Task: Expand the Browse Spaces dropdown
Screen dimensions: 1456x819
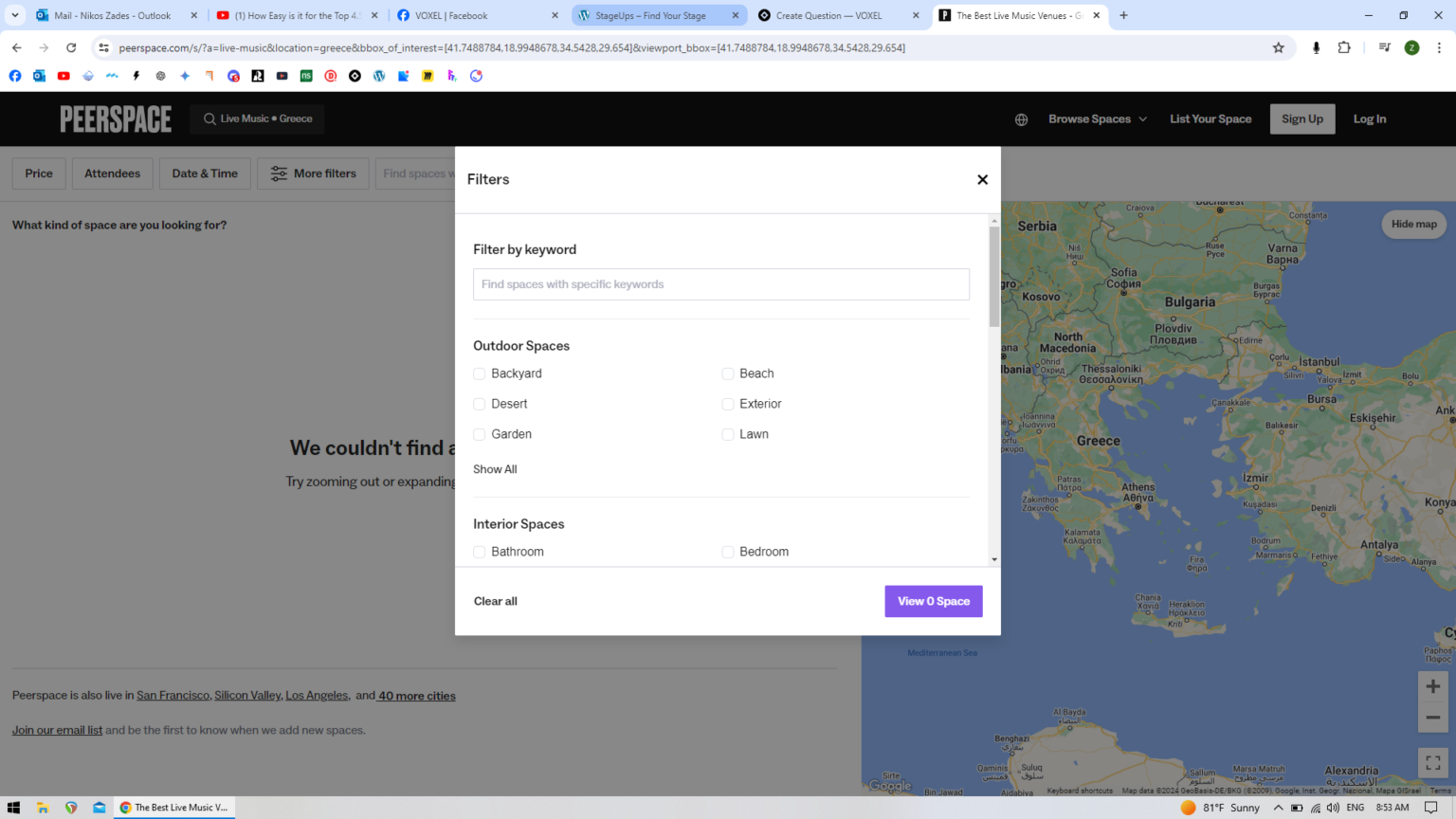Action: (x=1097, y=118)
